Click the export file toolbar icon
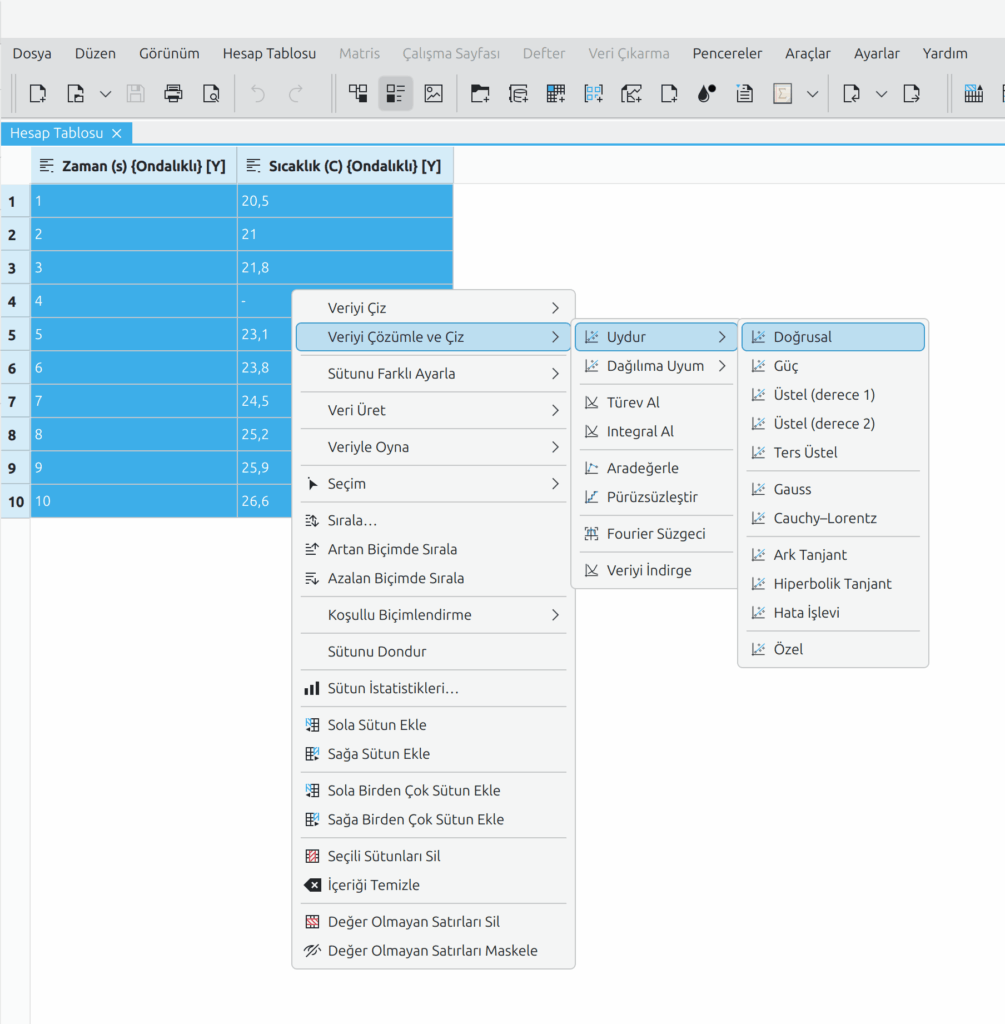The image size is (1005, 1024). [912, 93]
